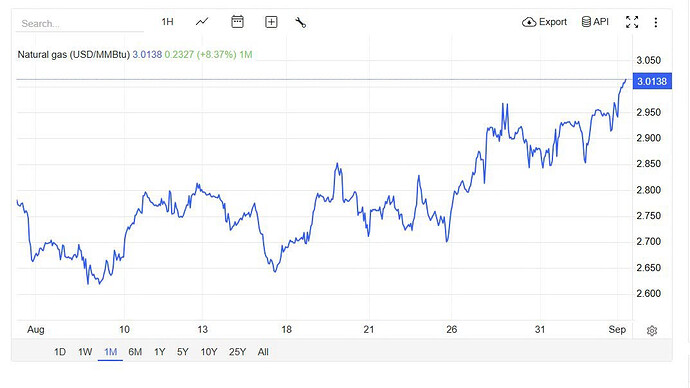
Task: Select the All time range
Action: [263, 352]
